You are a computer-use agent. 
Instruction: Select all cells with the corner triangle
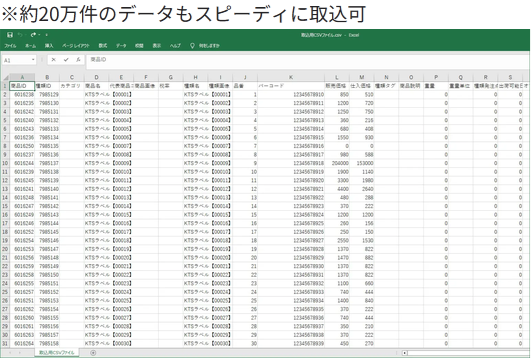[x=5, y=77]
